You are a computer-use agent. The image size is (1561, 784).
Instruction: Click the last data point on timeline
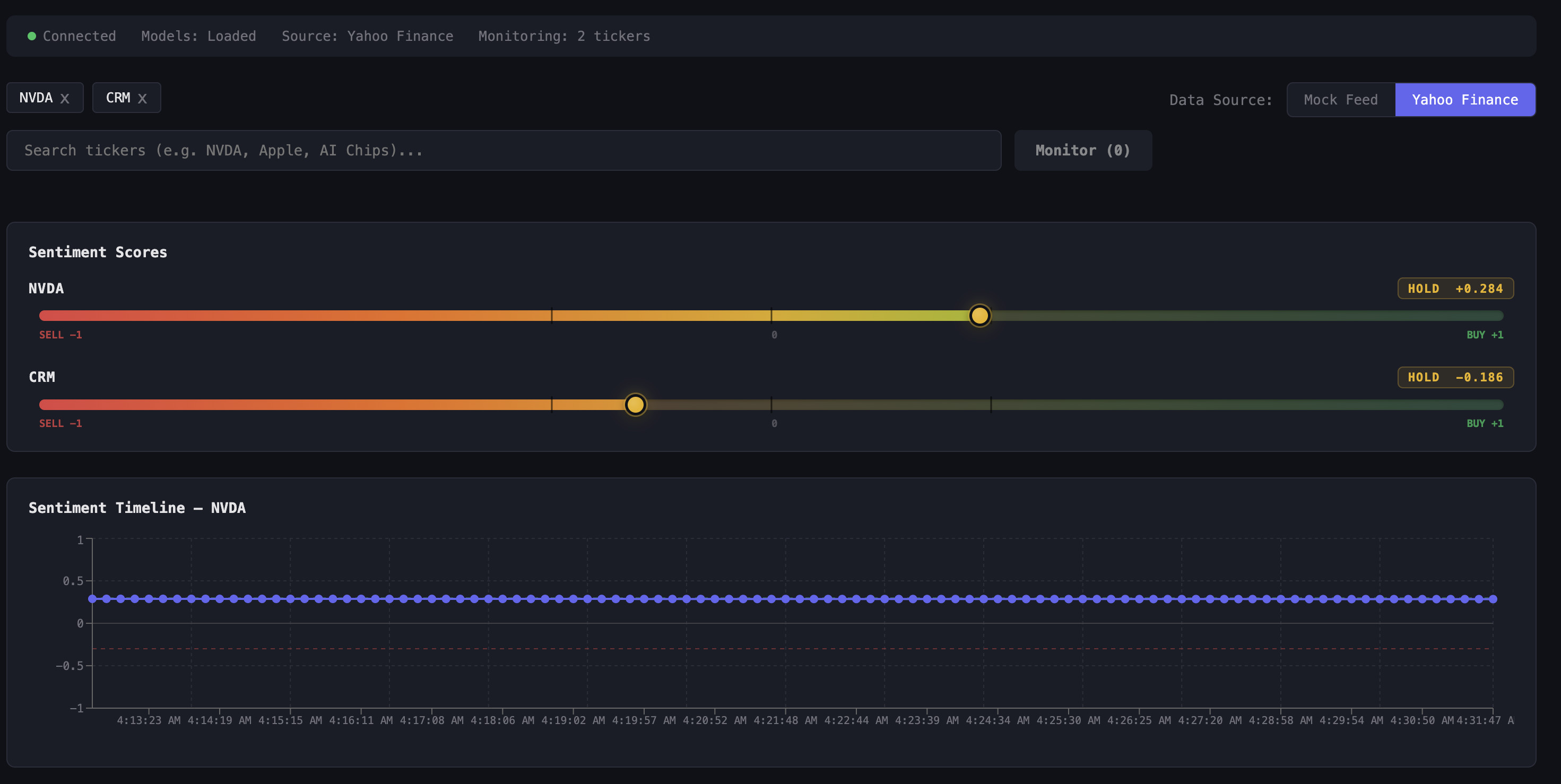pos(1493,598)
